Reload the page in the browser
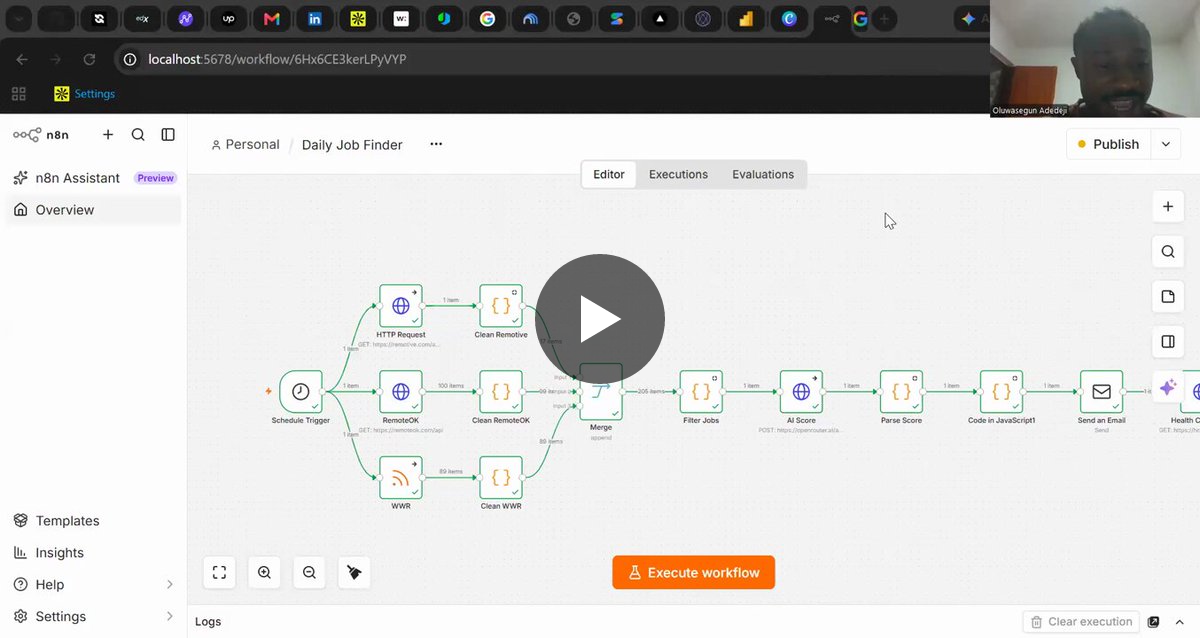The height and width of the screenshot is (638, 1200). pyautogui.click(x=89, y=59)
